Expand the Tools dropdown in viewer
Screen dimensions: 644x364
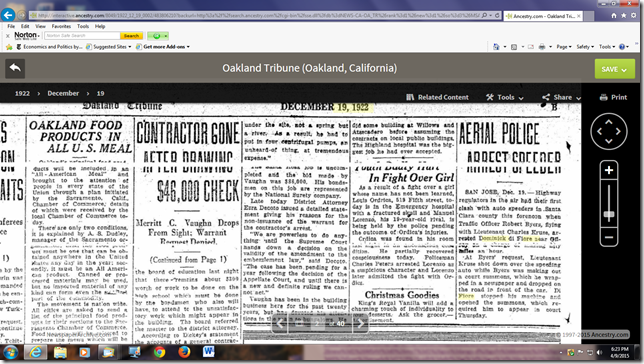pyautogui.click(x=505, y=97)
